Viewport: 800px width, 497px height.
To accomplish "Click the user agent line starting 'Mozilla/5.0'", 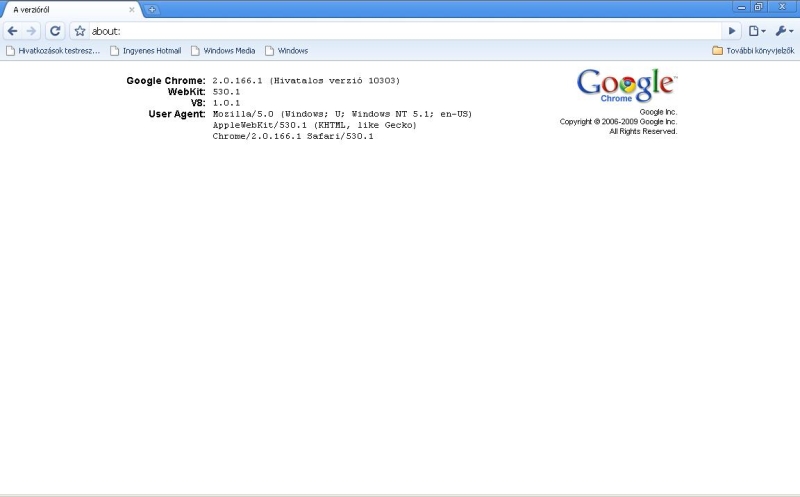I will pyautogui.click(x=342, y=114).
